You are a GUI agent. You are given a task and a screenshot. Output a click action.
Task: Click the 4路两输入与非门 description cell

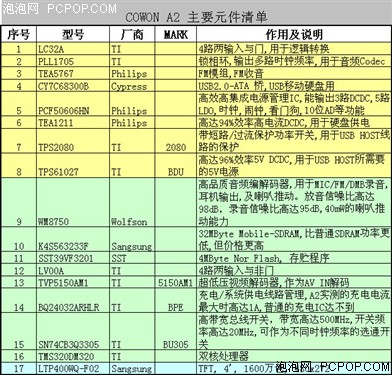click(294, 270)
